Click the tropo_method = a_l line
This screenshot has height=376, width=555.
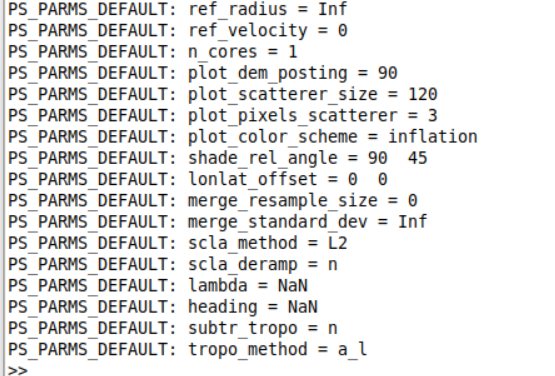[x=188, y=349]
